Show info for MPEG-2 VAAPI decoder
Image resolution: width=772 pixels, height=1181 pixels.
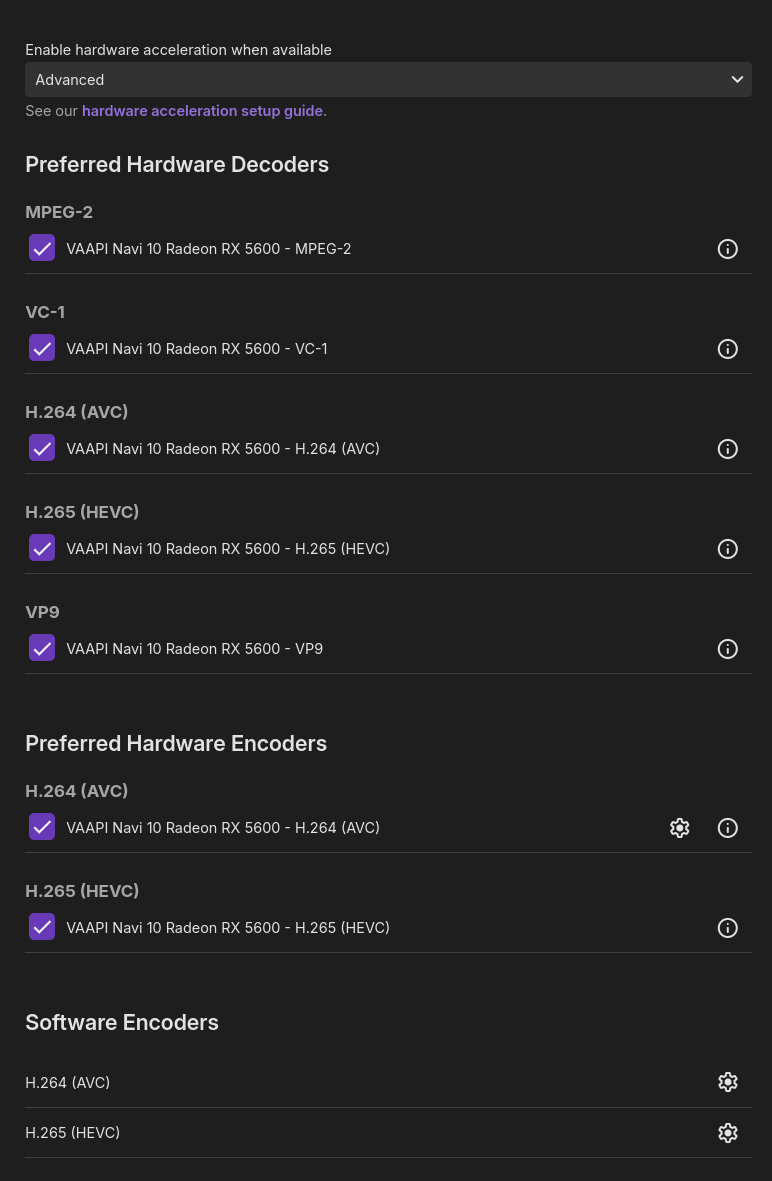click(728, 249)
